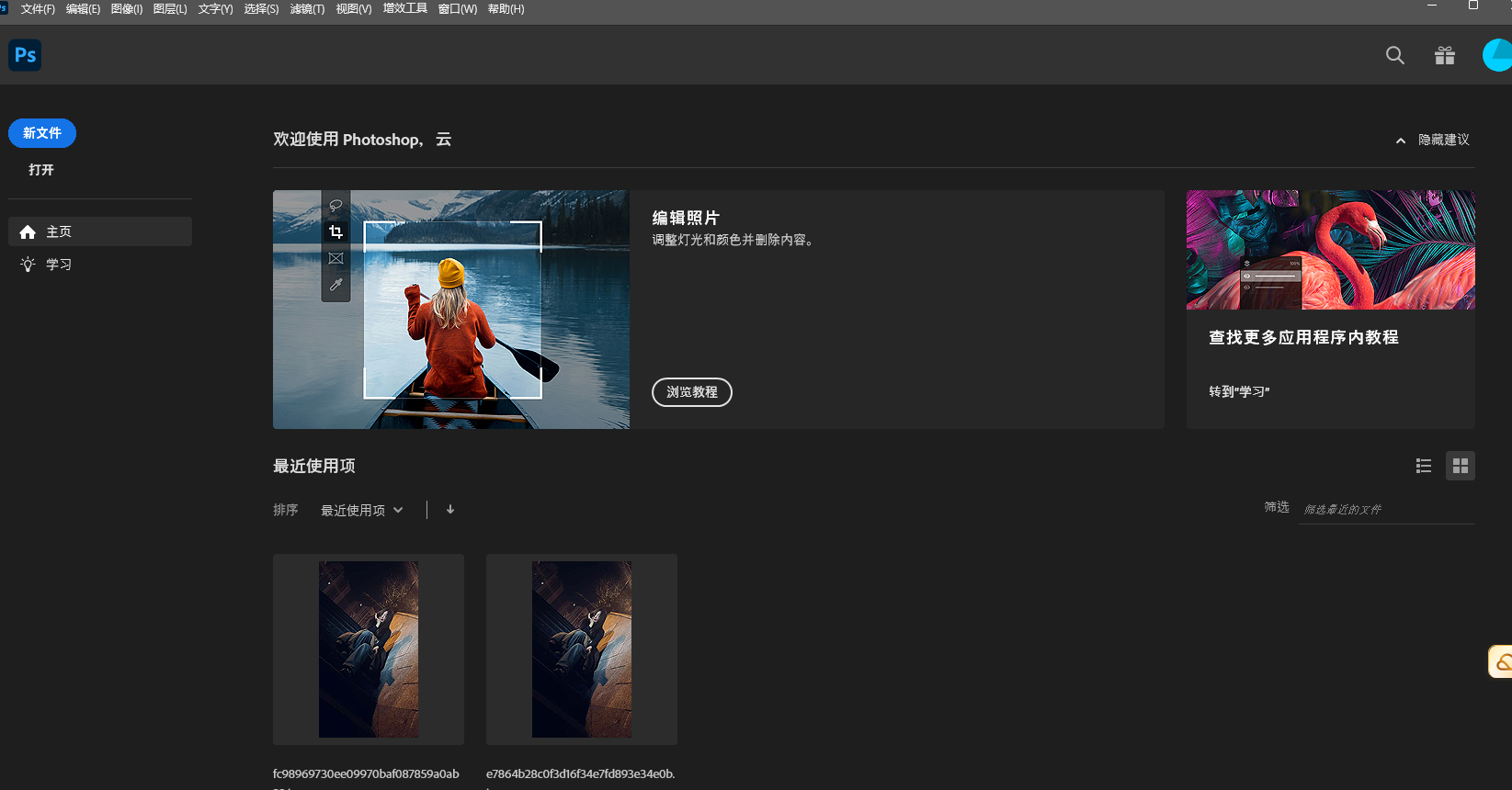Click the crop tool icon in tutorial image
The height and width of the screenshot is (790, 1512).
335,231
